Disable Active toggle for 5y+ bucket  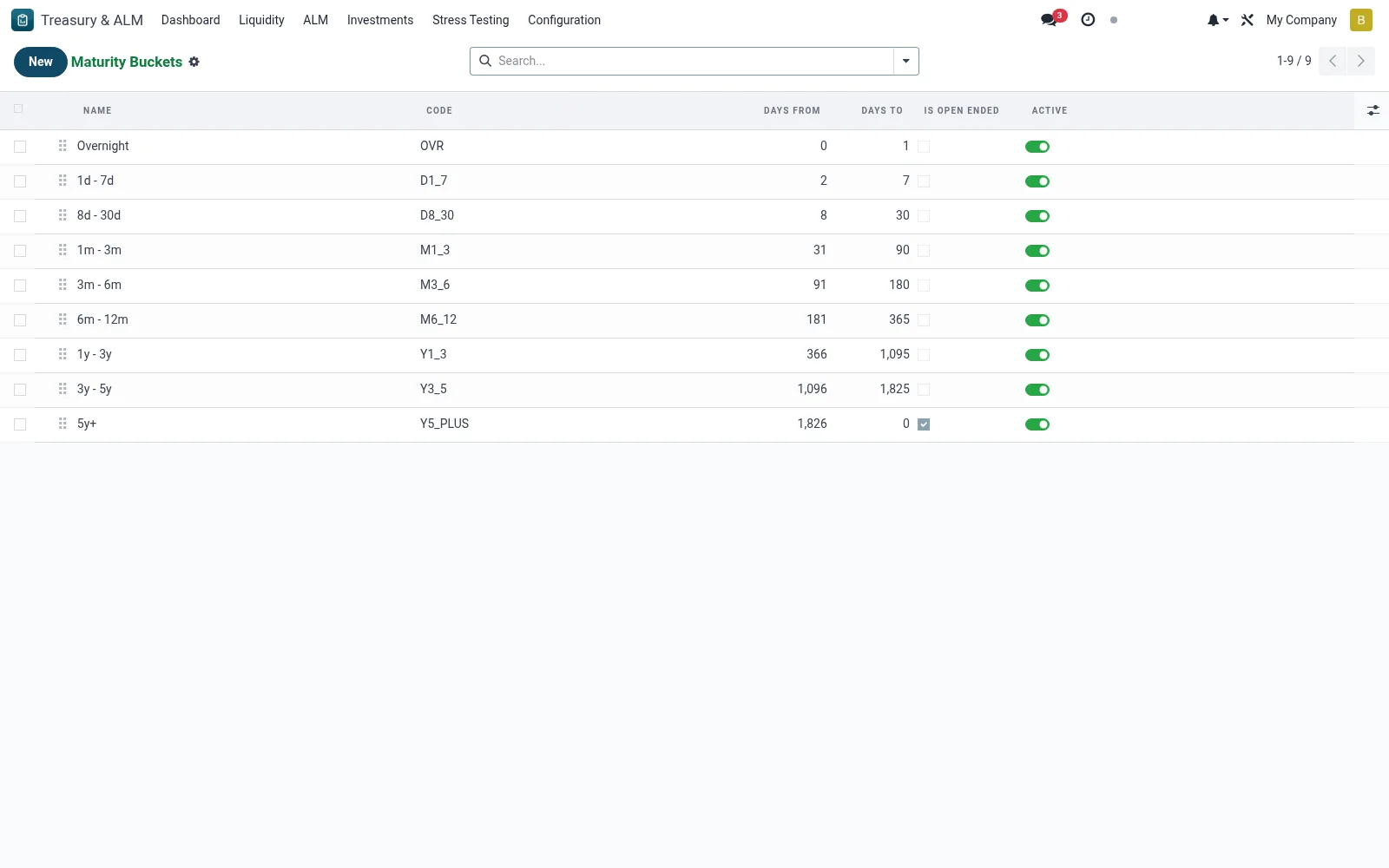(x=1037, y=424)
